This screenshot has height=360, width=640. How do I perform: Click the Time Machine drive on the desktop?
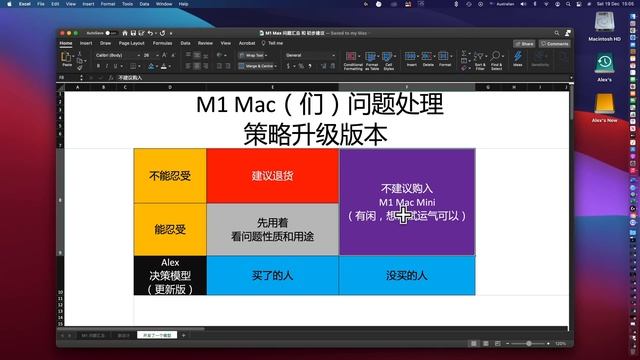pos(604,64)
